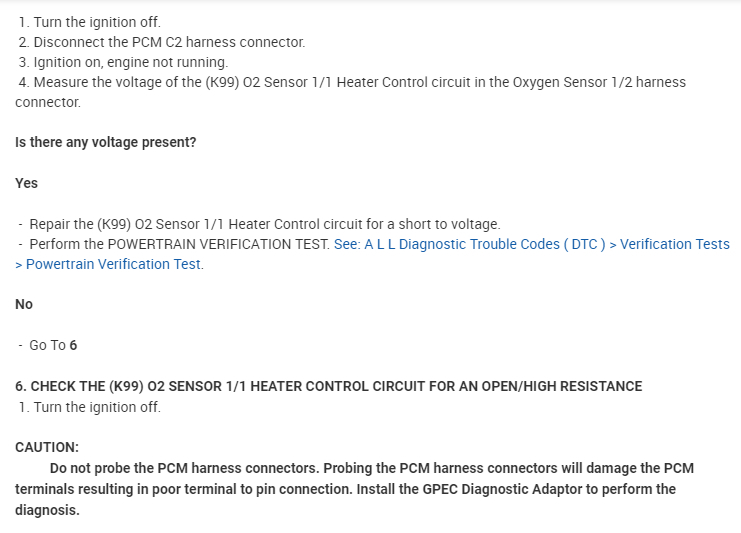Click 'Ignition on, engine not running' step

tap(130, 62)
